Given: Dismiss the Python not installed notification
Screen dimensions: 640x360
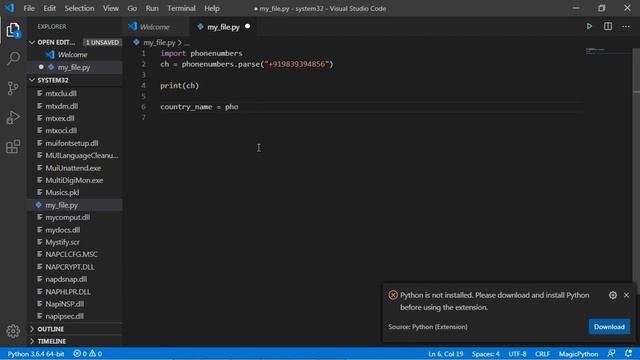Looking at the screenshot, I should [x=627, y=295].
